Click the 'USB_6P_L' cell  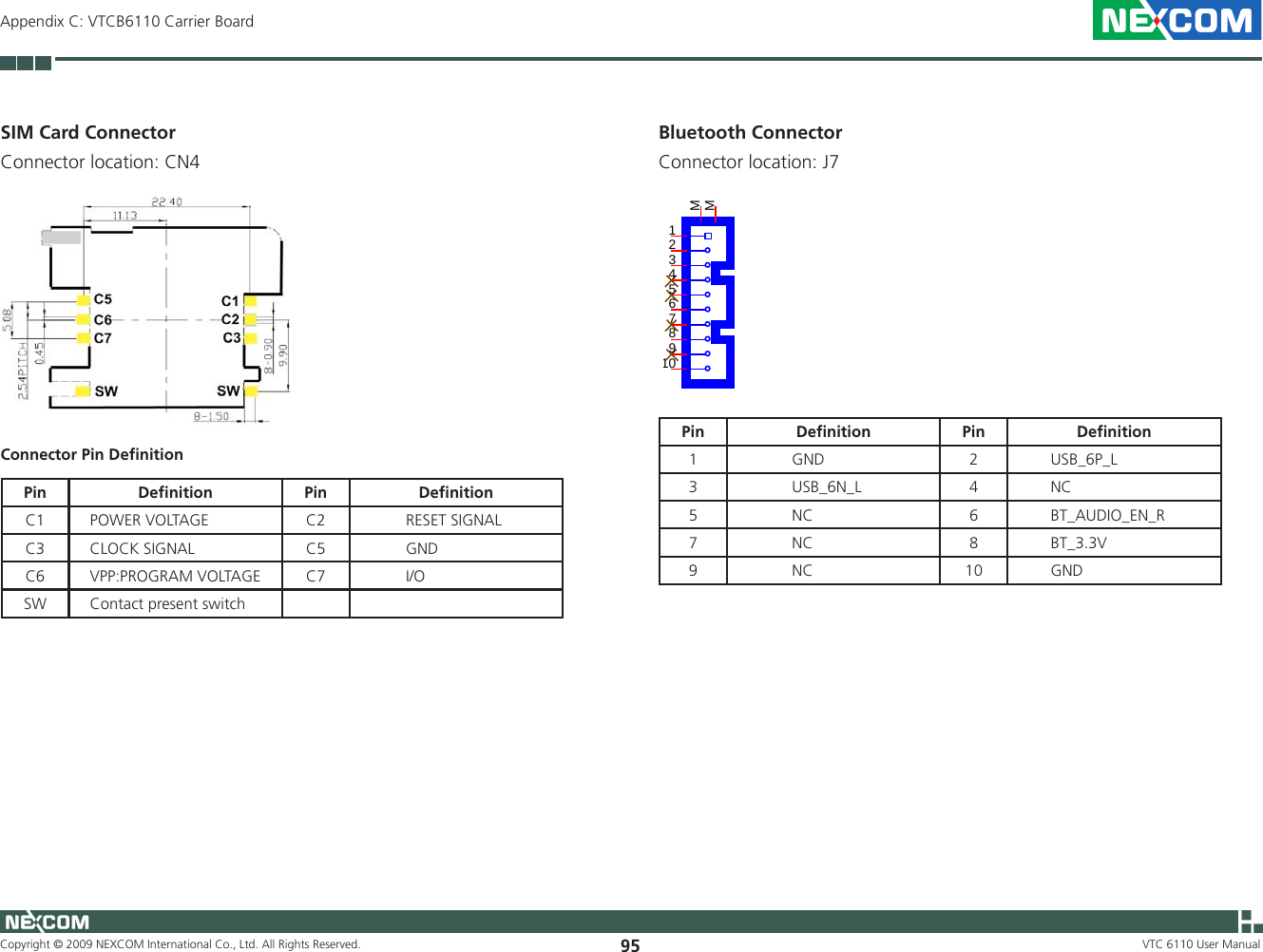1114,460
